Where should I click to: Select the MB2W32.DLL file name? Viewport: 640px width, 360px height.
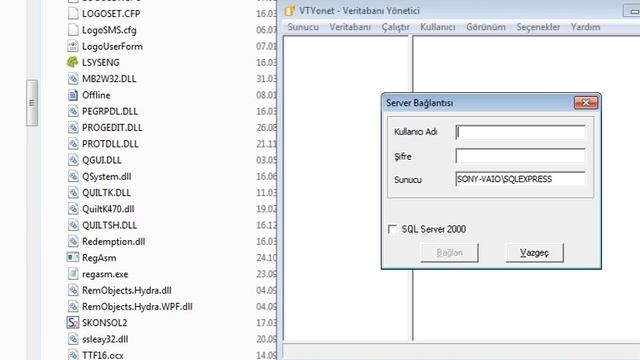(109, 79)
